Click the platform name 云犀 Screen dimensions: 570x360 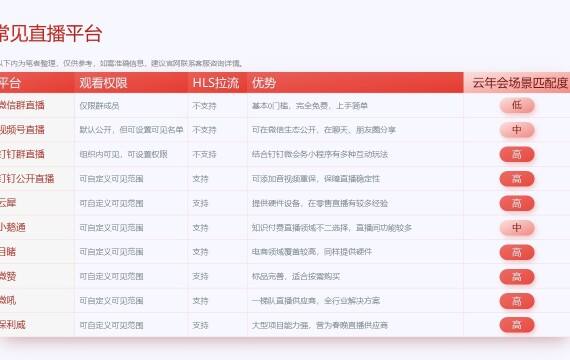tap(8, 203)
